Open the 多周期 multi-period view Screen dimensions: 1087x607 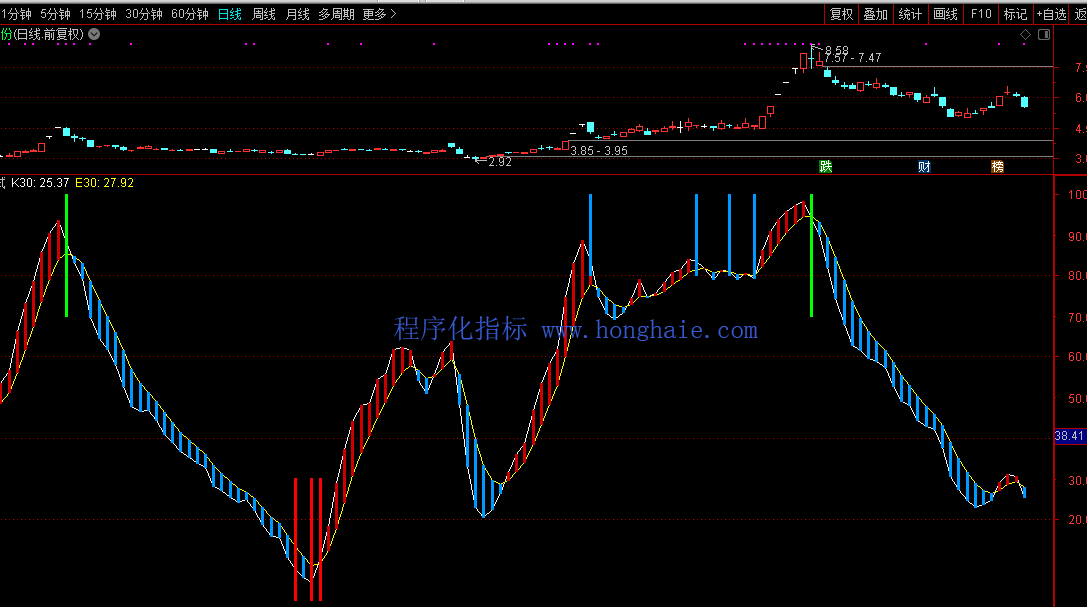click(337, 14)
